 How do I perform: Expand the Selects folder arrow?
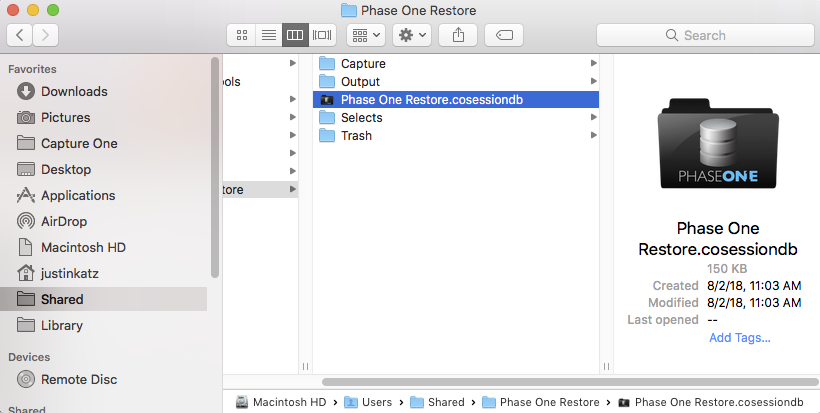click(x=594, y=118)
